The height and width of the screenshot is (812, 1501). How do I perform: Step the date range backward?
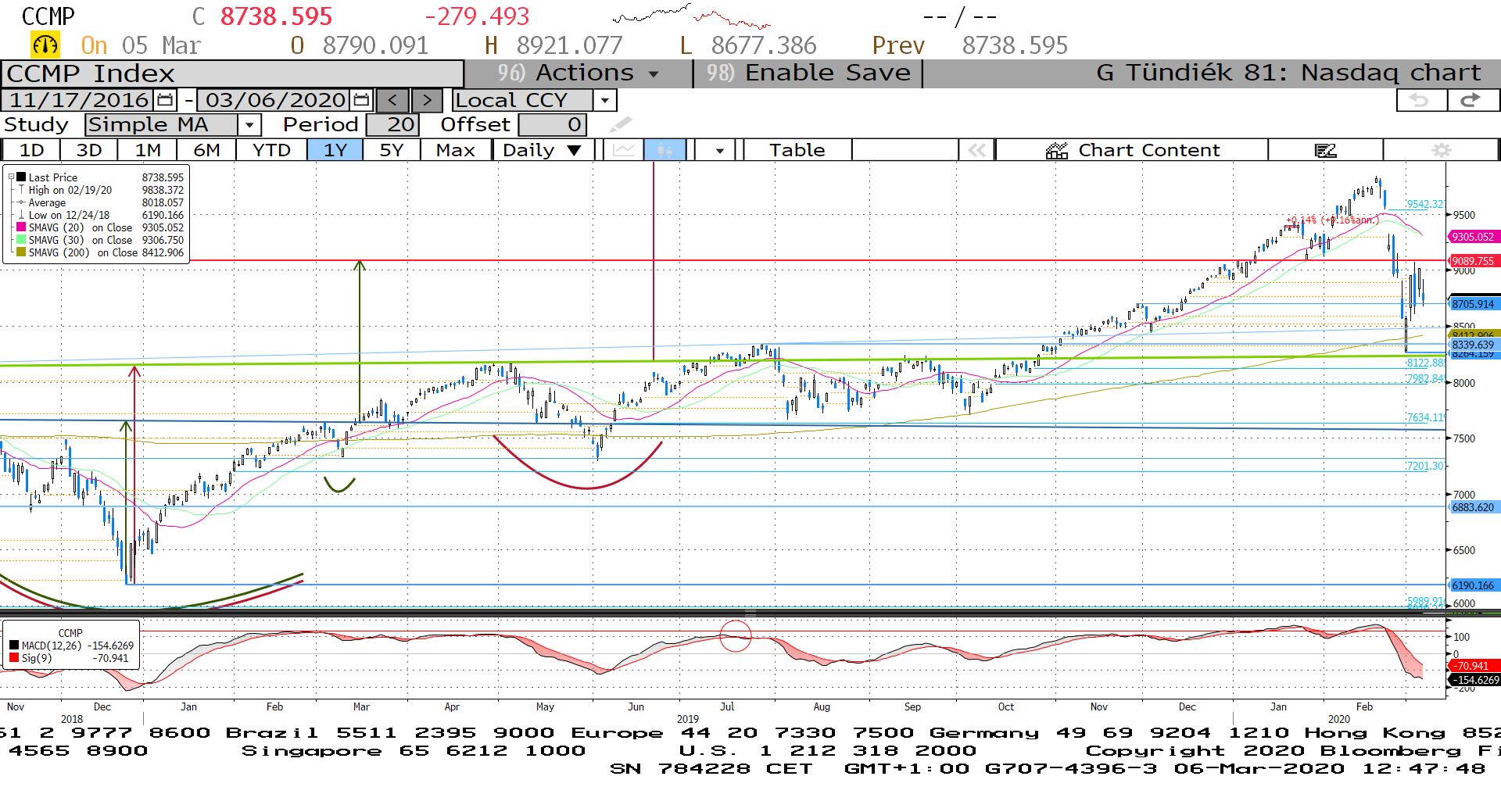point(392,100)
